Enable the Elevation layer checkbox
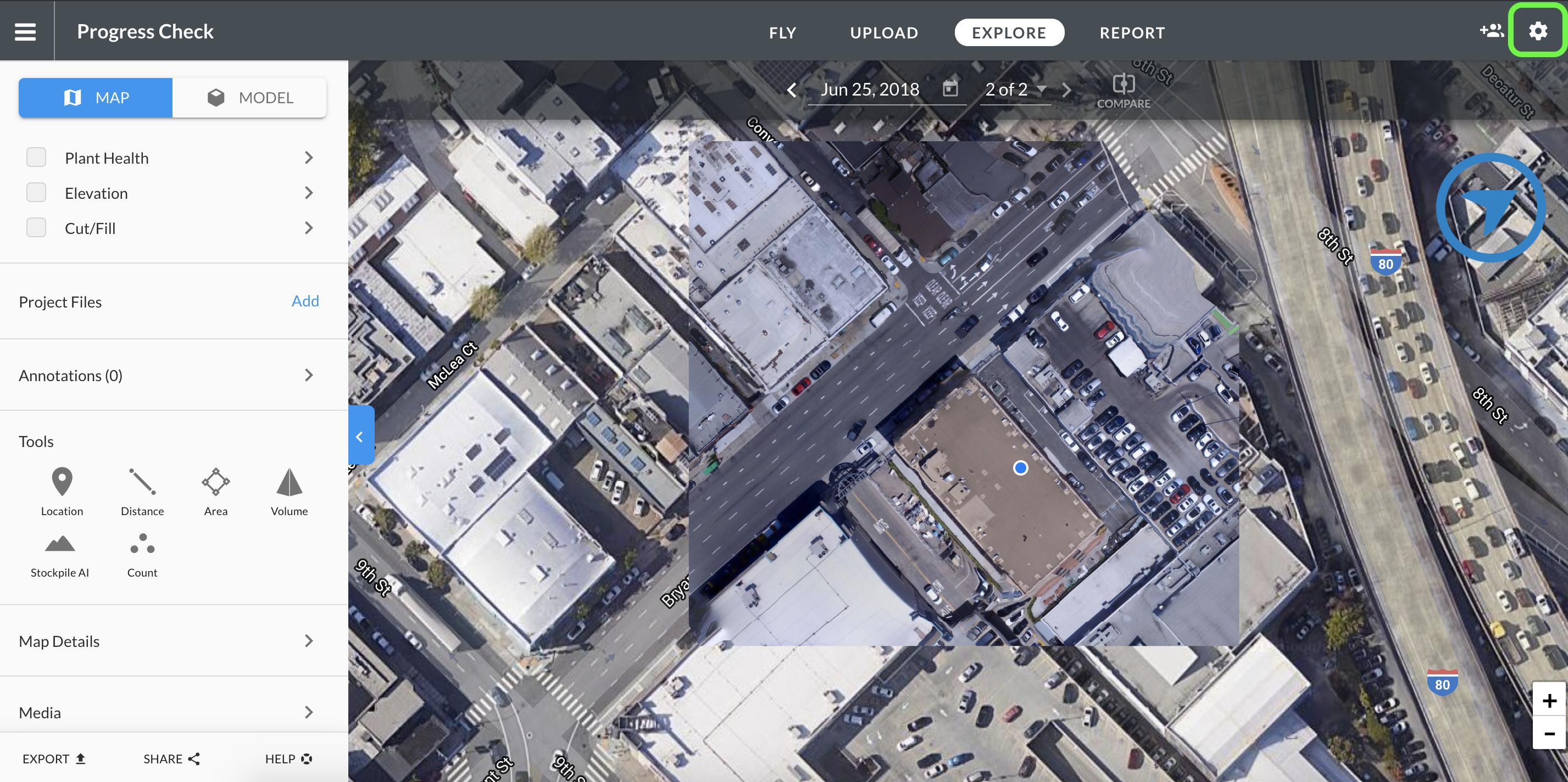The image size is (1568, 782). click(x=36, y=193)
